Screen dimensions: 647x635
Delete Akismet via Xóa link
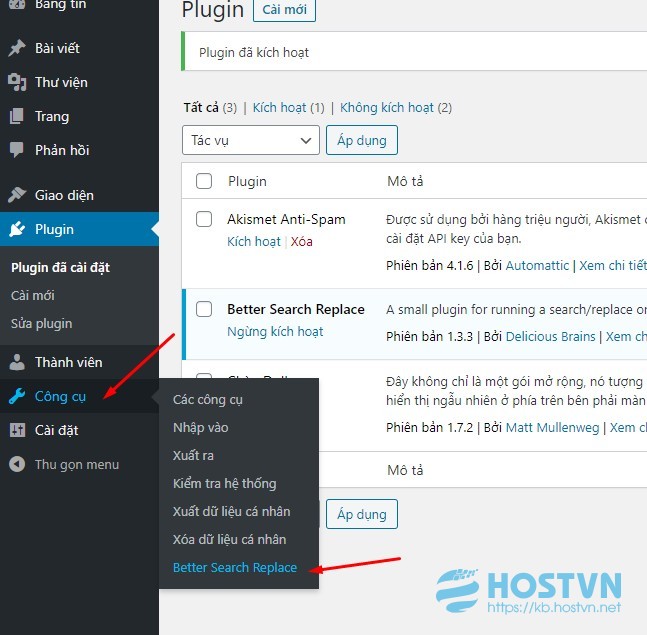(301, 241)
